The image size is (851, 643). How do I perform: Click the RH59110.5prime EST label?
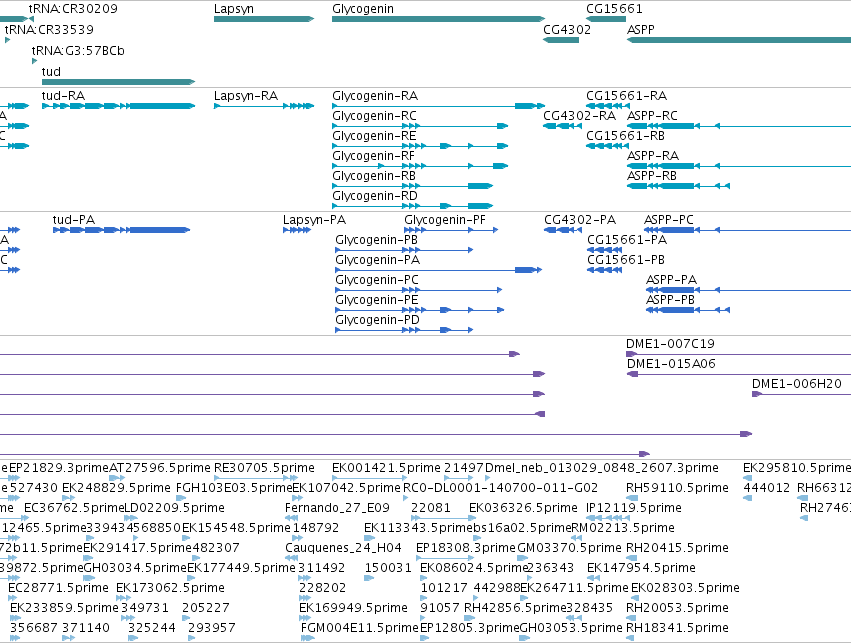click(x=677, y=488)
